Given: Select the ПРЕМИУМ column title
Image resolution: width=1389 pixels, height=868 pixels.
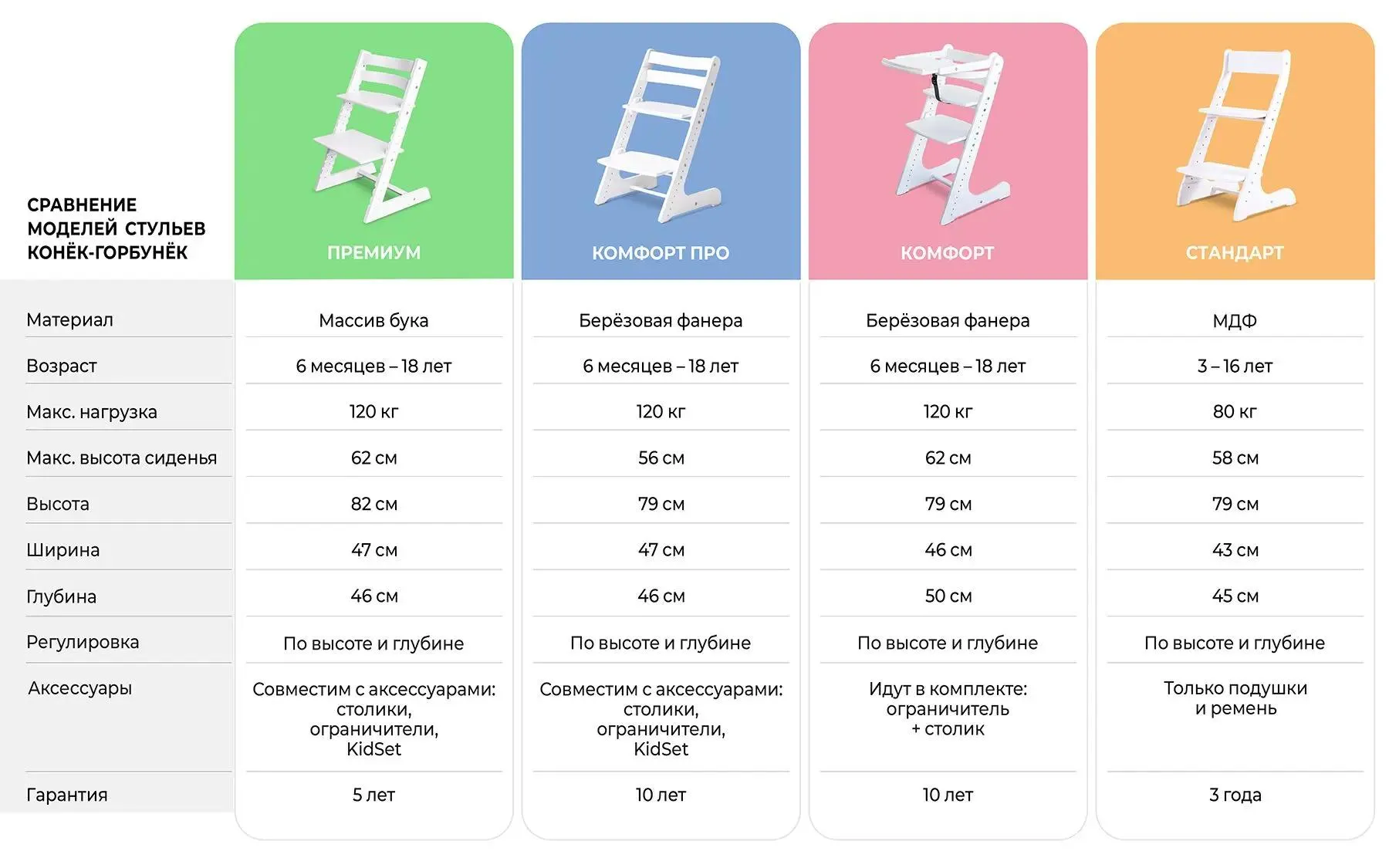Looking at the screenshot, I should (x=374, y=252).
